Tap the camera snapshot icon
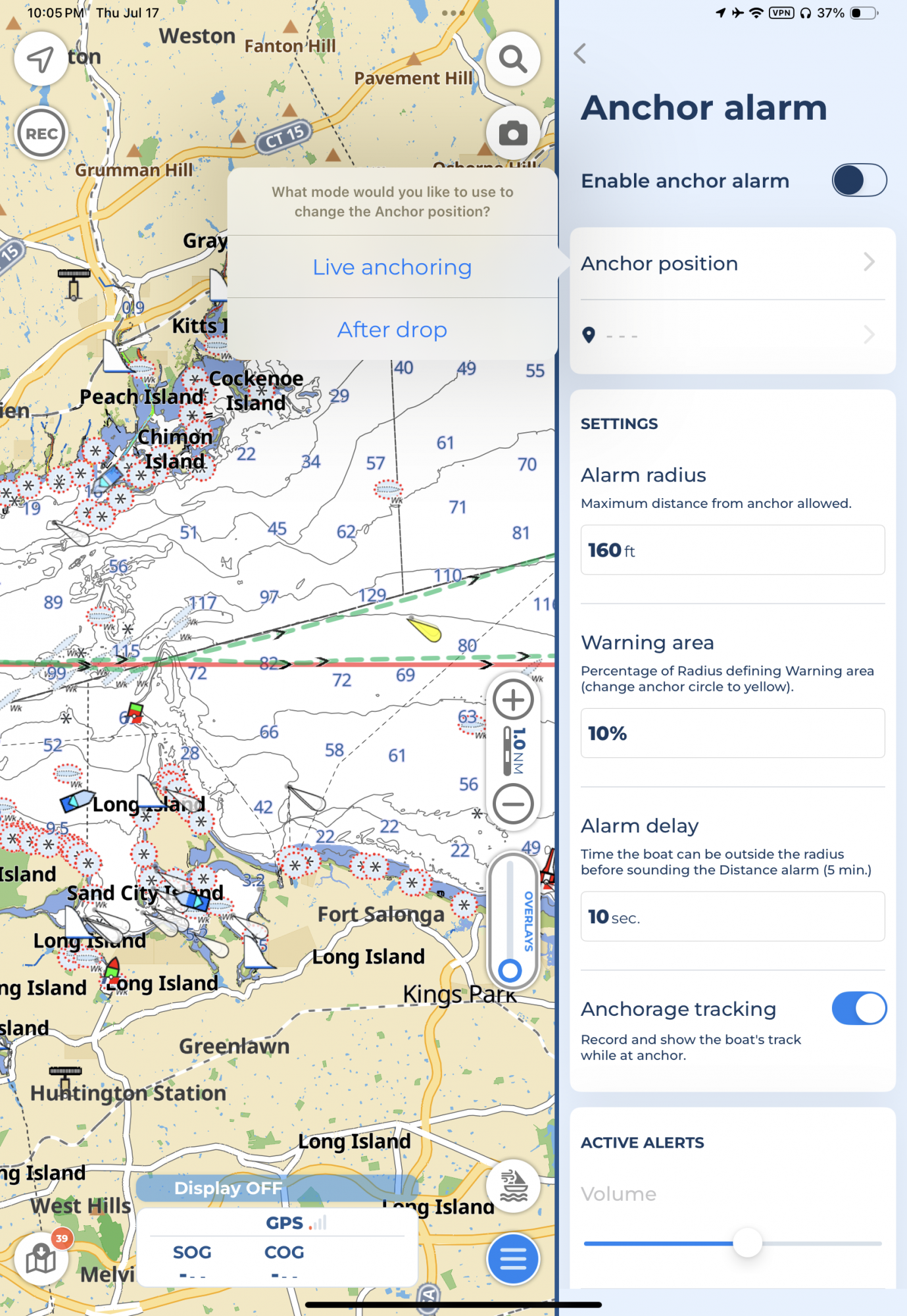The image size is (907, 1316). pos(513,134)
